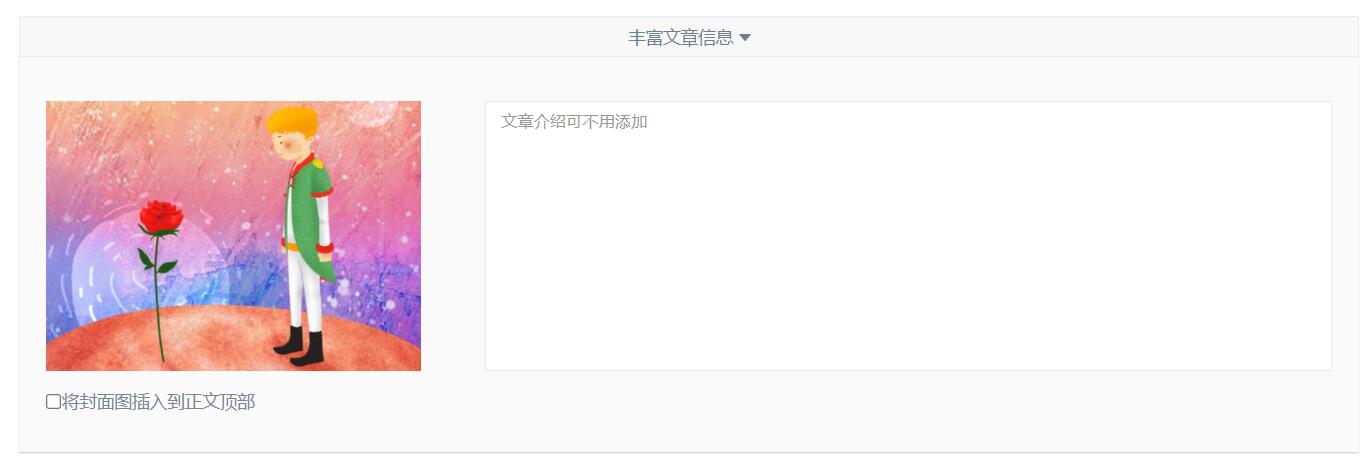1372x466 pixels.
Task: Click the red rose in the cover image
Action: (x=161, y=217)
